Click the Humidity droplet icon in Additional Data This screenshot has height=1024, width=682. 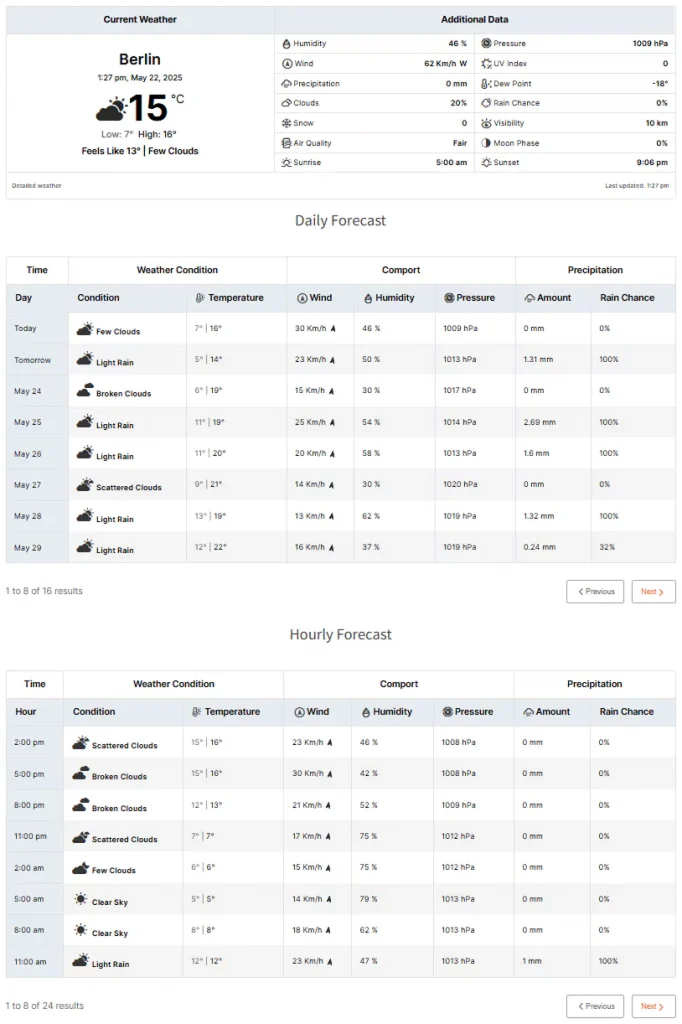click(x=286, y=44)
